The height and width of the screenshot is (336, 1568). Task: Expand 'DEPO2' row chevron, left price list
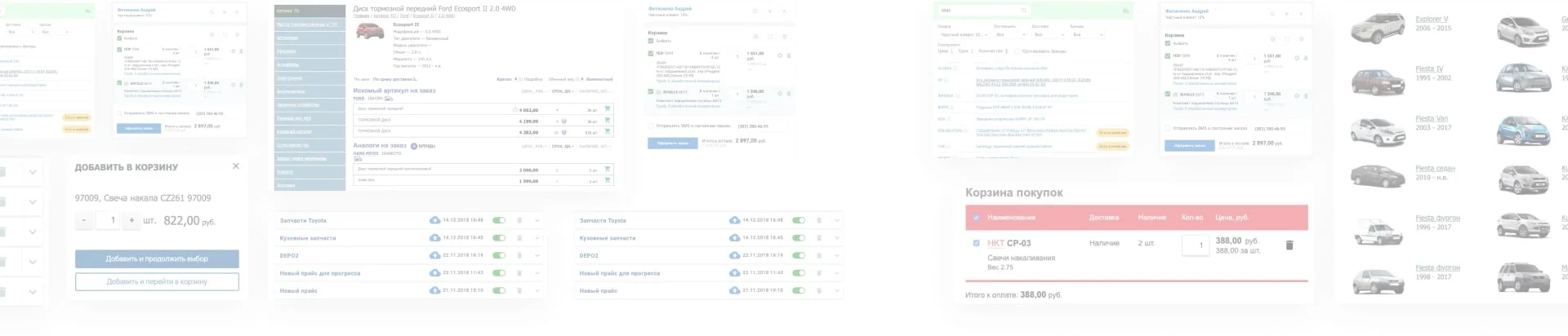click(x=537, y=255)
